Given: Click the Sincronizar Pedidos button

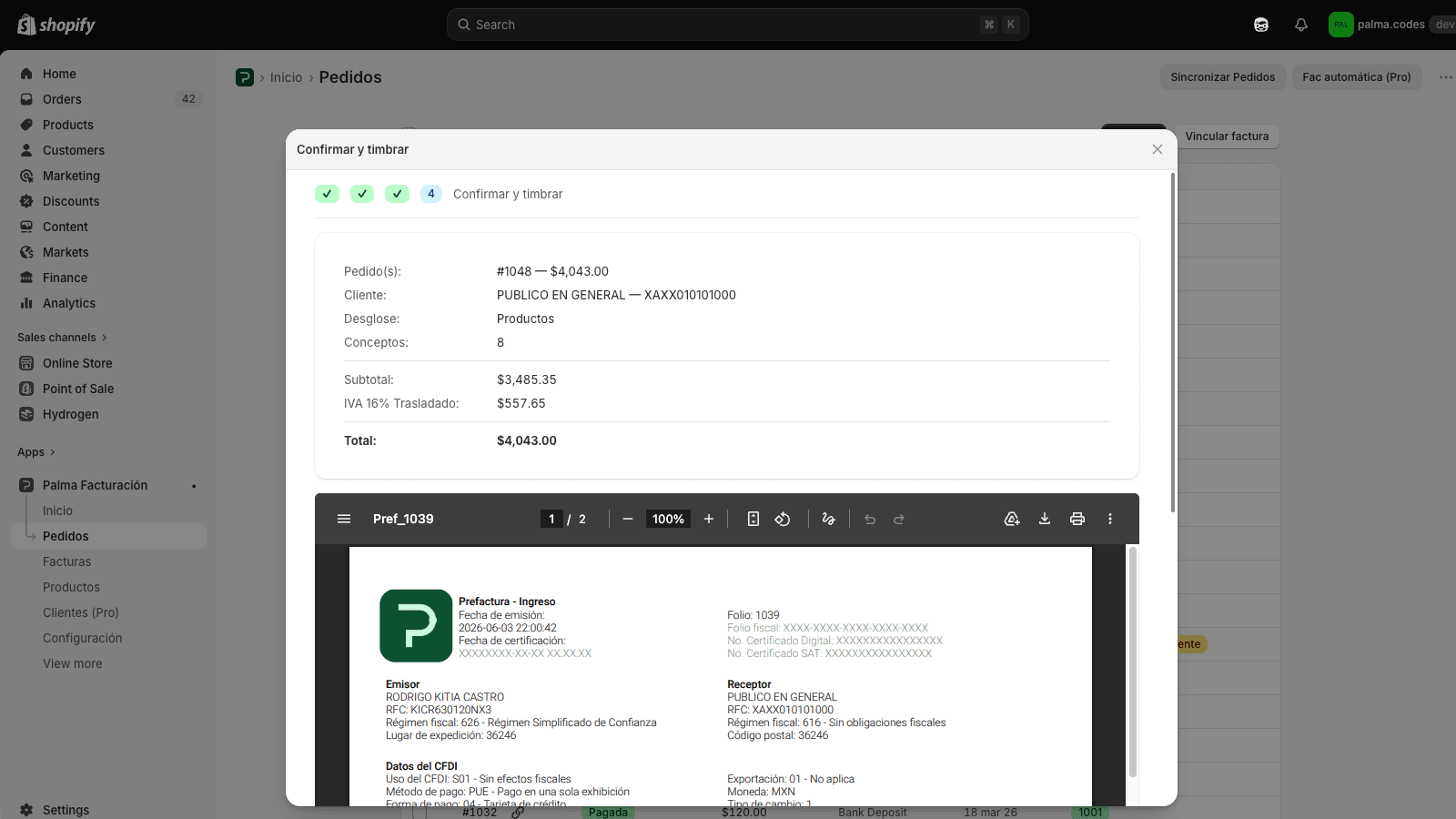Looking at the screenshot, I should pos(1222,77).
